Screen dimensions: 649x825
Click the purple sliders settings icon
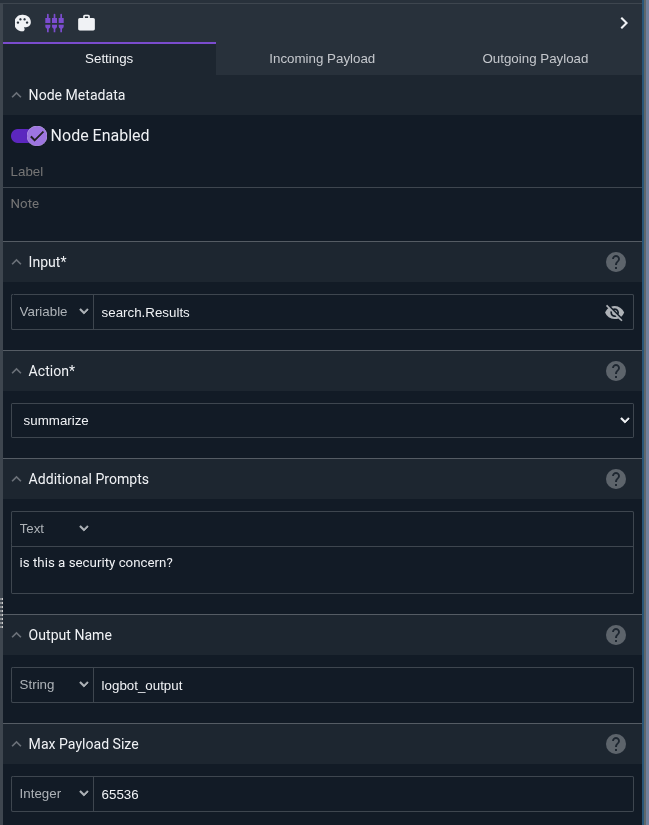pyautogui.click(x=54, y=22)
